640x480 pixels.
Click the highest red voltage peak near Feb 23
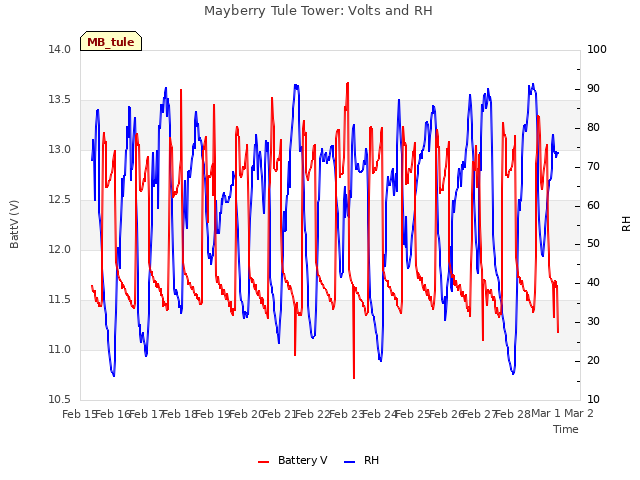[347, 83]
